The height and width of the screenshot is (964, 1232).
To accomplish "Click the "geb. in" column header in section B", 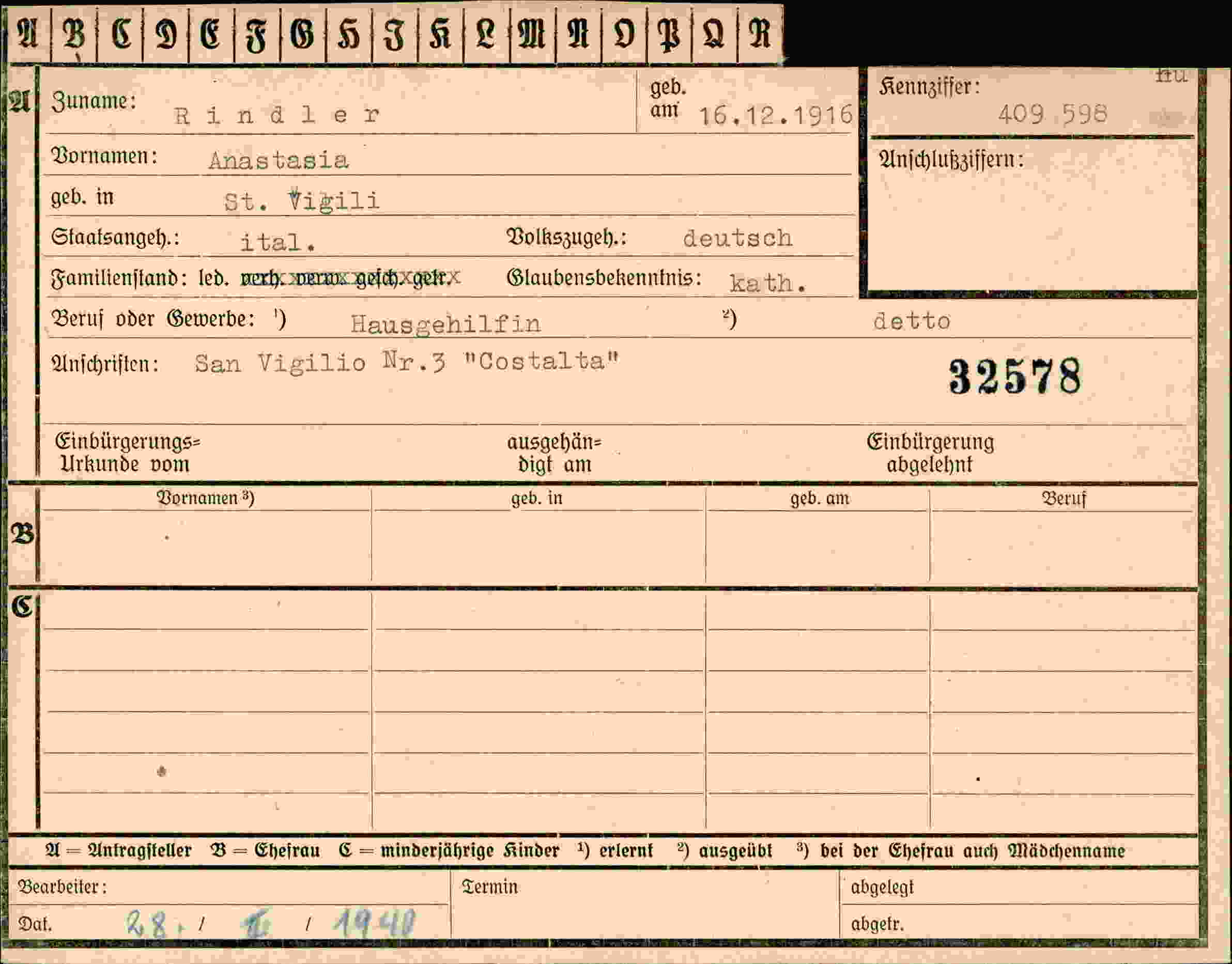I will (x=536, y=499).
